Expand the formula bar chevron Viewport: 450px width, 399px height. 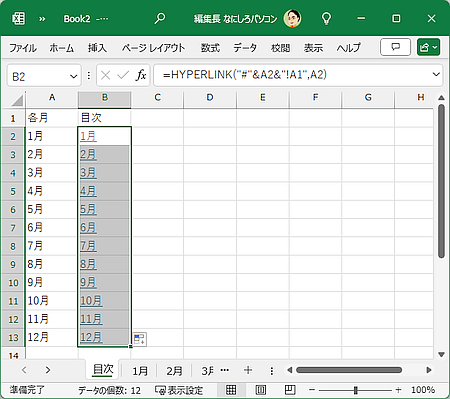[436, 74]
